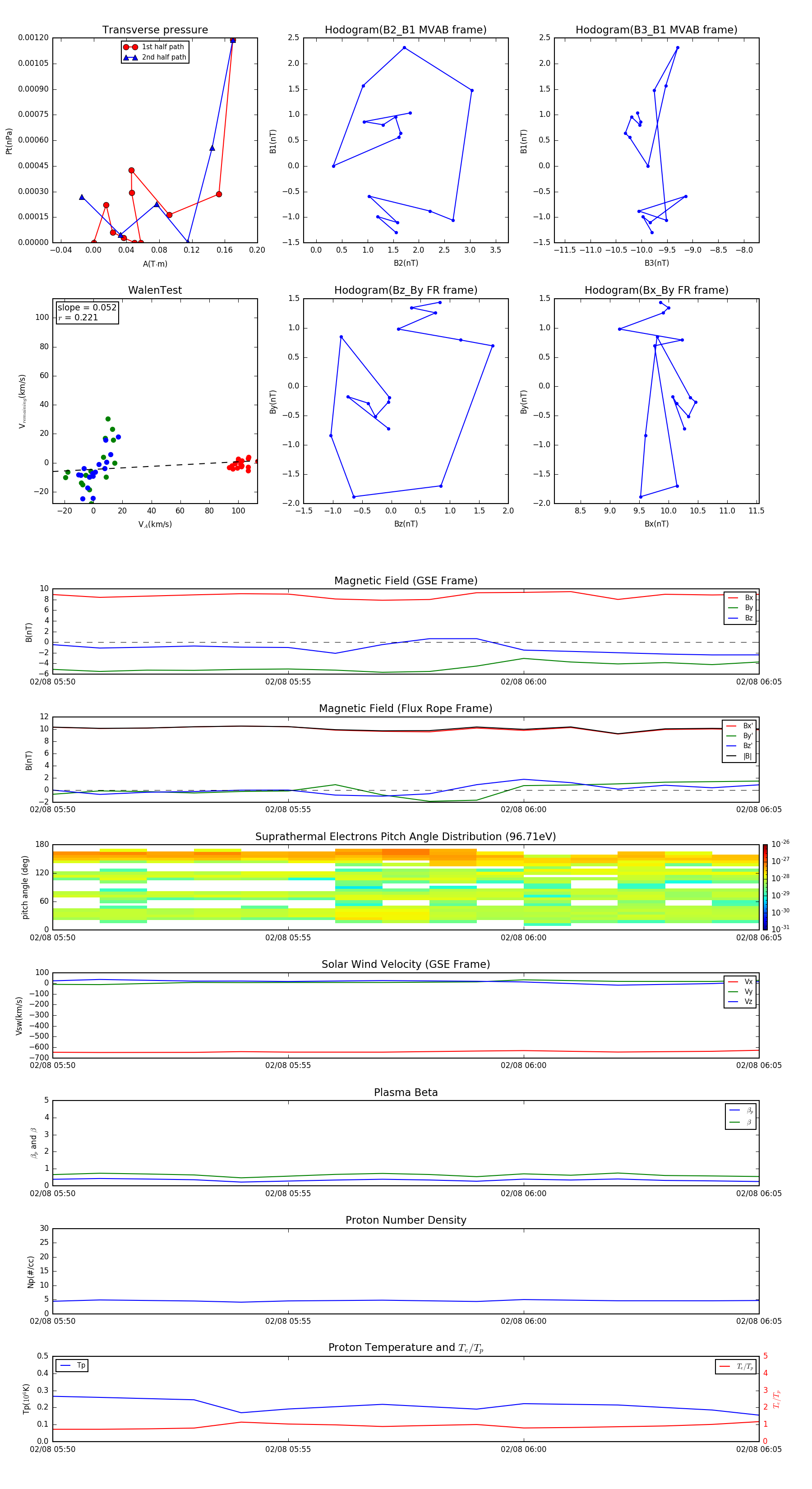Click the "Pt(nPa)" y-axis label
The height and width of the screenshot is (1489, 812).
point(9,141)
